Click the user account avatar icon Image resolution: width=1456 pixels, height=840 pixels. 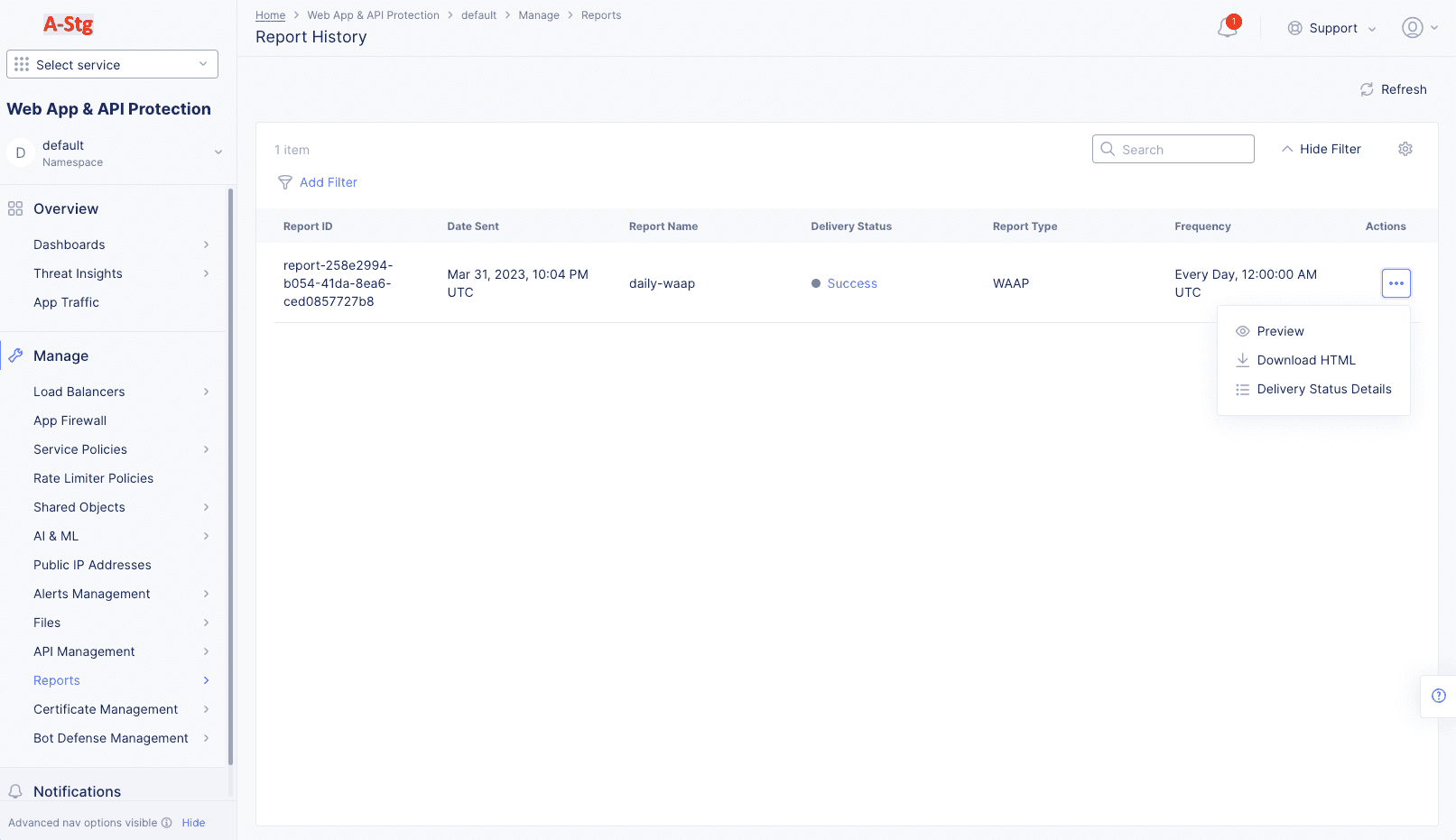coord(1412,28)
